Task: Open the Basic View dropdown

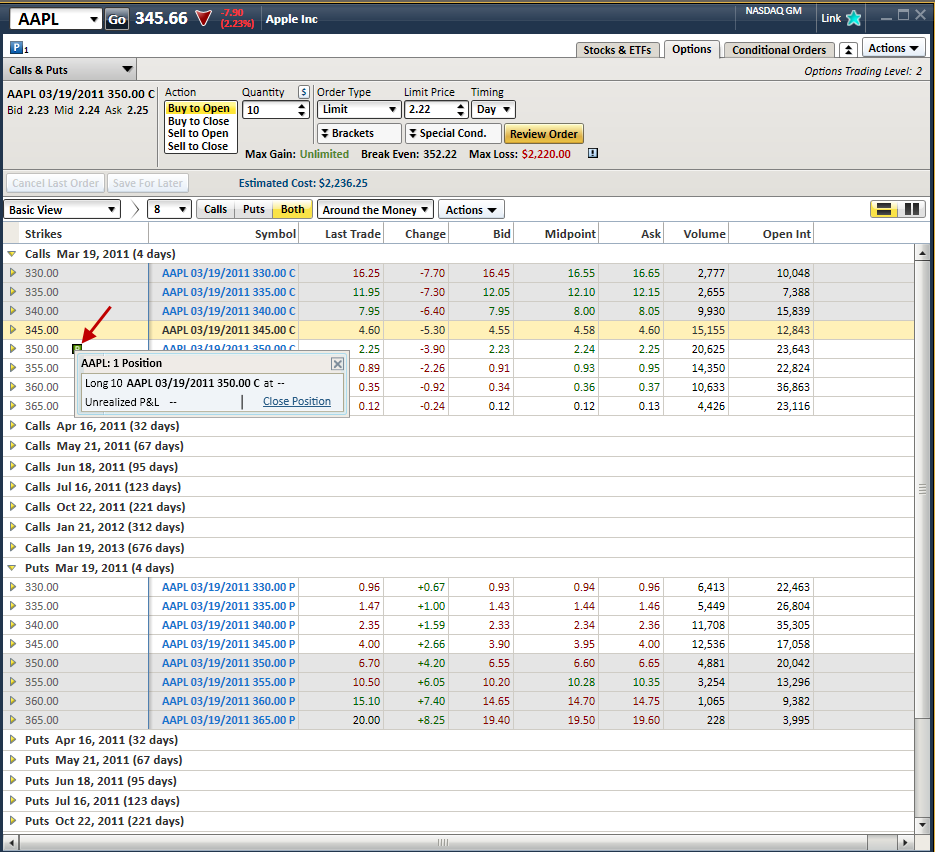Action: [x=62, y=210]
